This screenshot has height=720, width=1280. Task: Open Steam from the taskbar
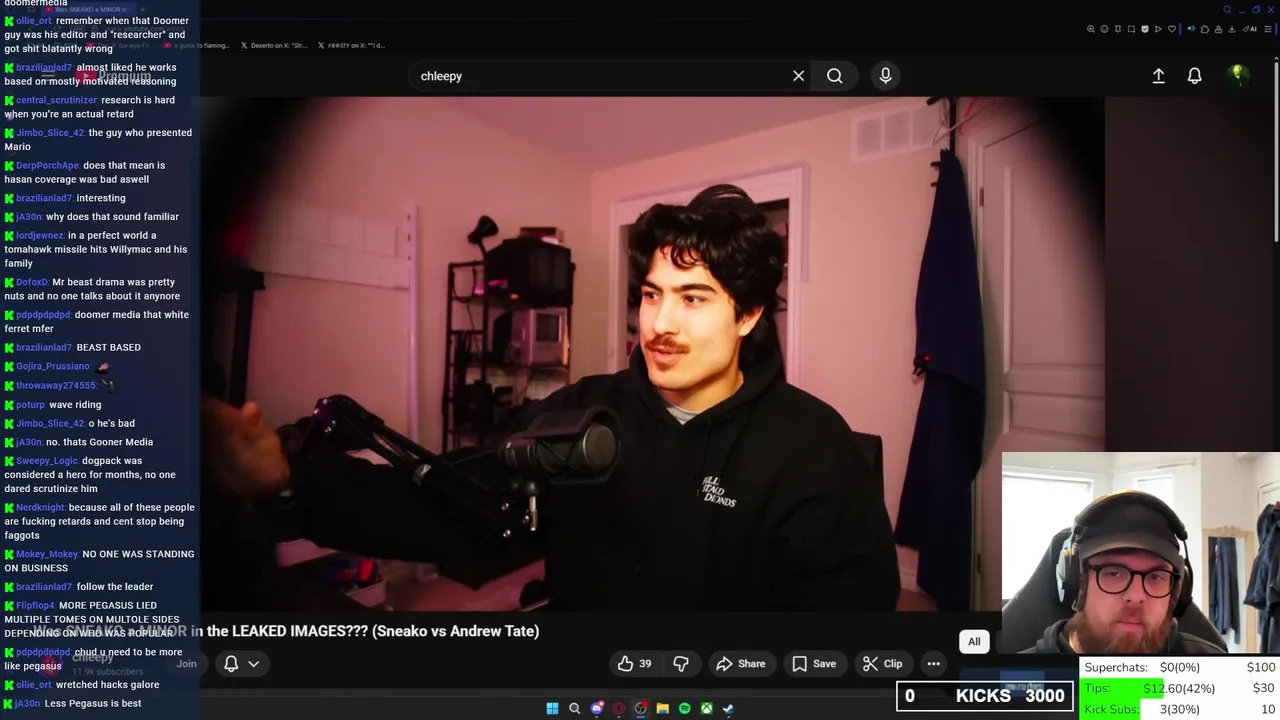point(728,708)
